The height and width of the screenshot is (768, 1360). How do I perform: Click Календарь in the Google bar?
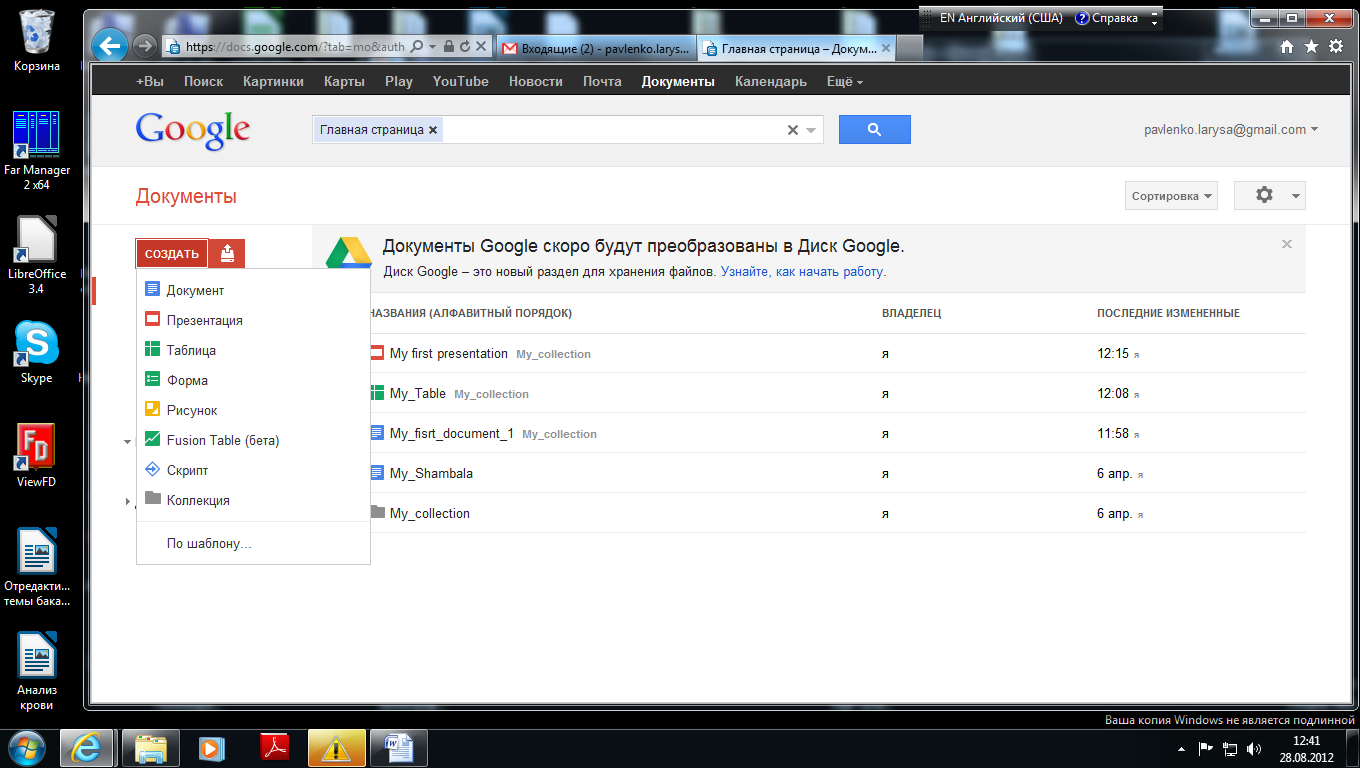[770, 82]
